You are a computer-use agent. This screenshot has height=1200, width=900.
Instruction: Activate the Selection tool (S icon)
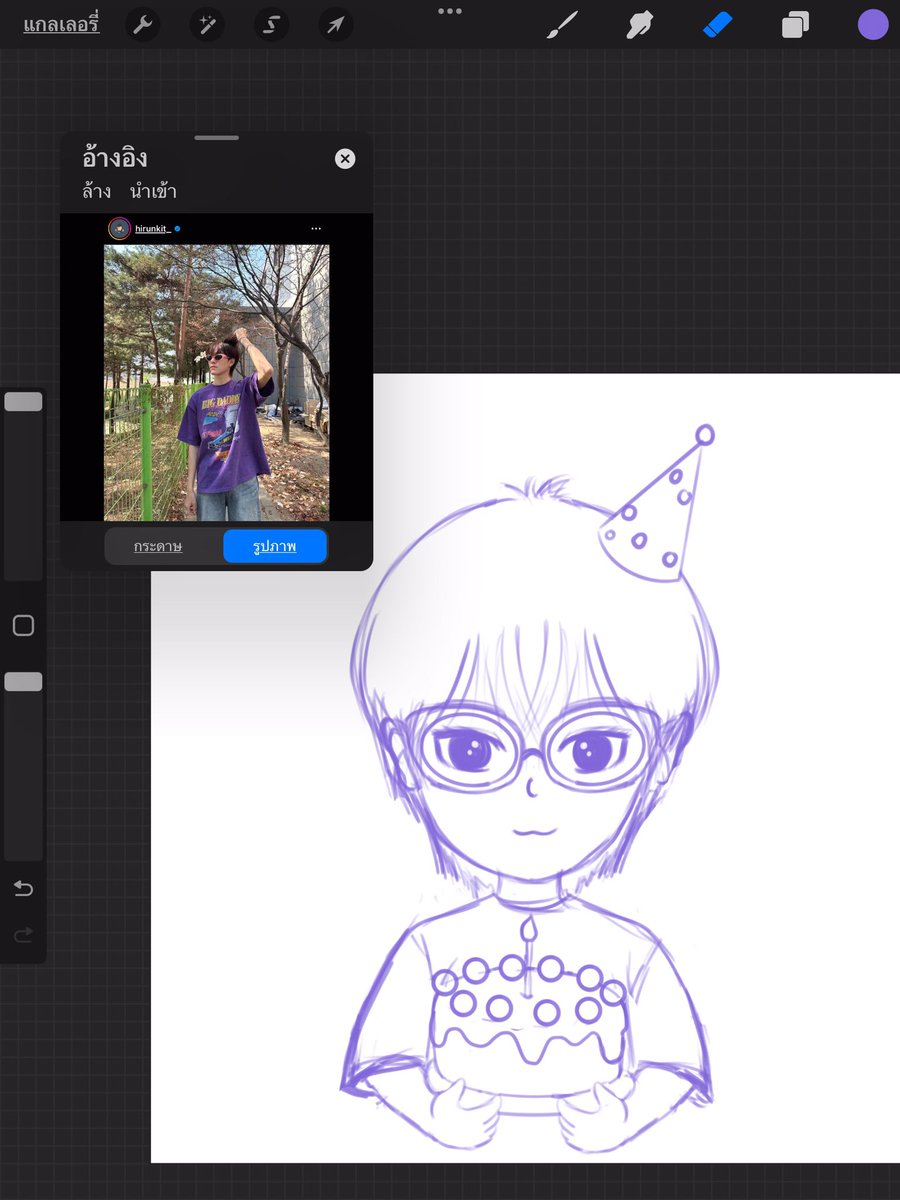coord(272,25)
